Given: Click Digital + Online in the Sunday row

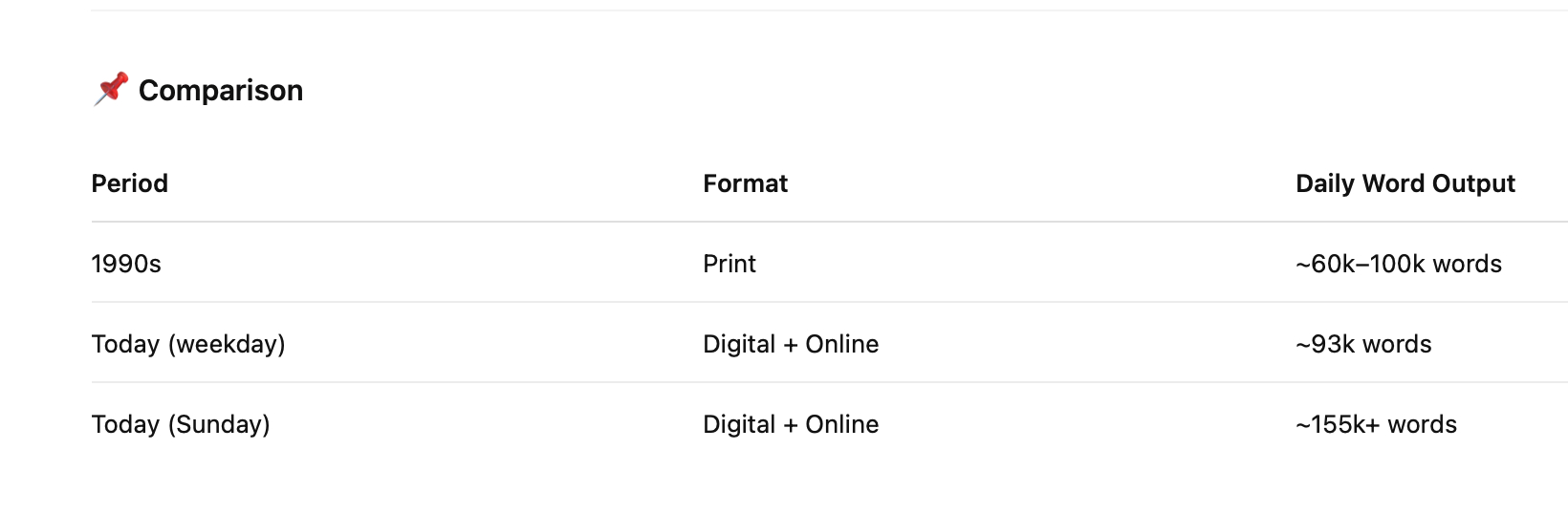Looking at the screenshot, I should (x=791, y=424).
